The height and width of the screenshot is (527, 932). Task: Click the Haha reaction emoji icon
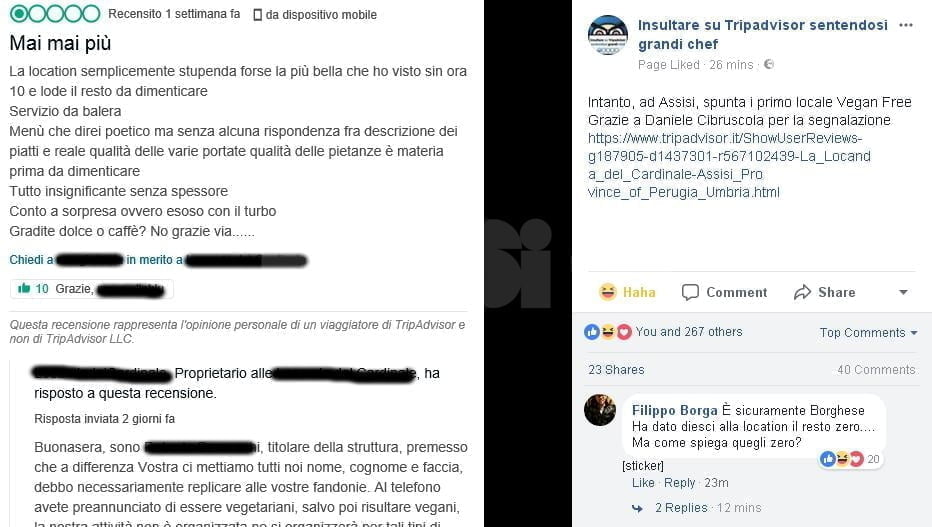[x=607, y=292]
